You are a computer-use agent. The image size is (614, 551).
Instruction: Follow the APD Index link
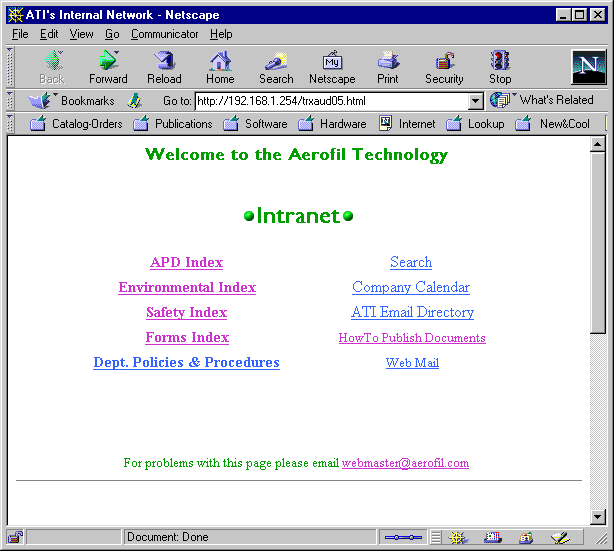(x=186, y=263)
